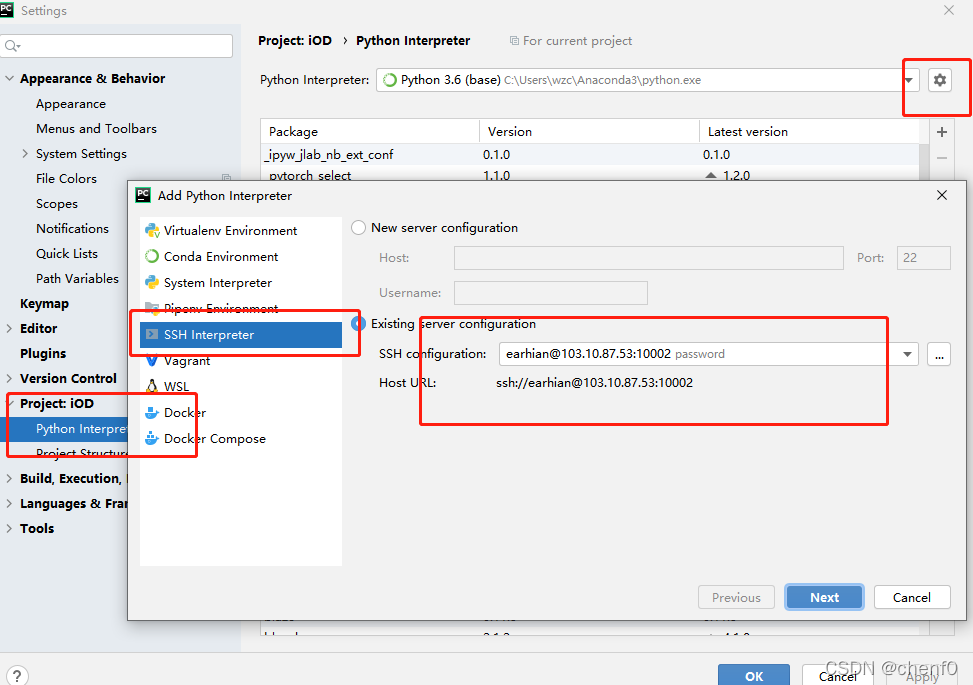Viewport: 973px width, 685px height.
Task: Open Plugins settings
Action: 43,353
